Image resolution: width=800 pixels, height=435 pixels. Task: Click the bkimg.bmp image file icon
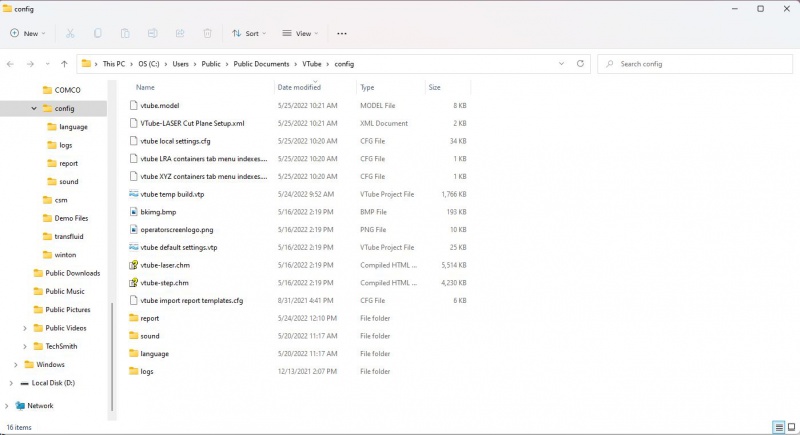pos(134,212)
